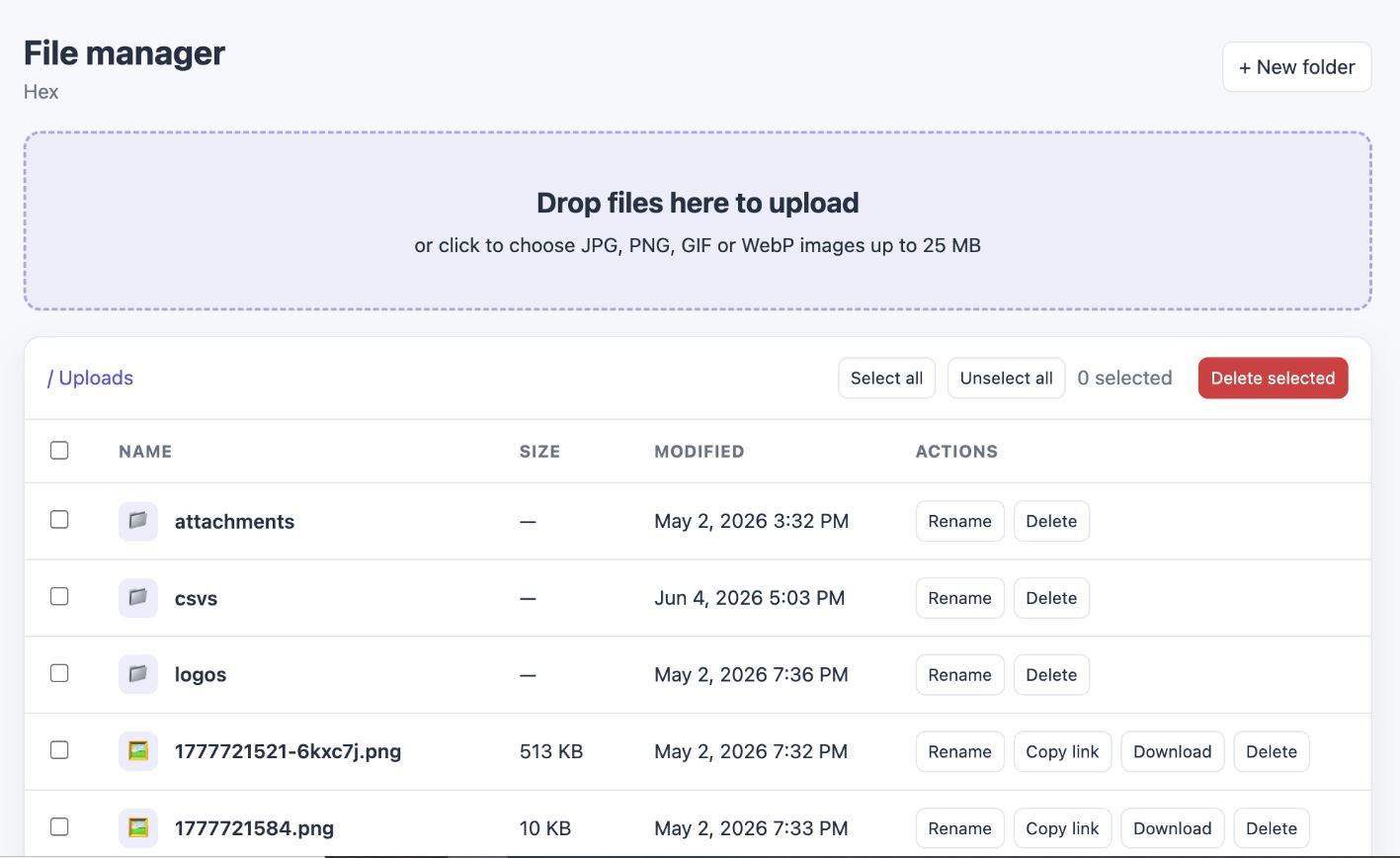This screenshot has height=858, width=1400.
Task: Rename the logos folder
Action: click(959, 674)
